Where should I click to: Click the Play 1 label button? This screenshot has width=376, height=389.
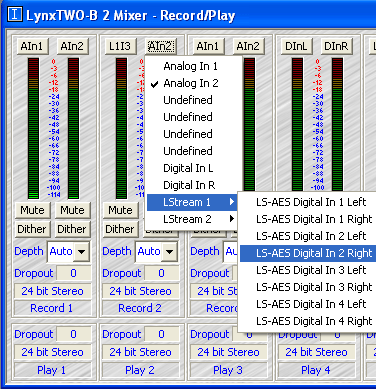[x=52, y=370]
